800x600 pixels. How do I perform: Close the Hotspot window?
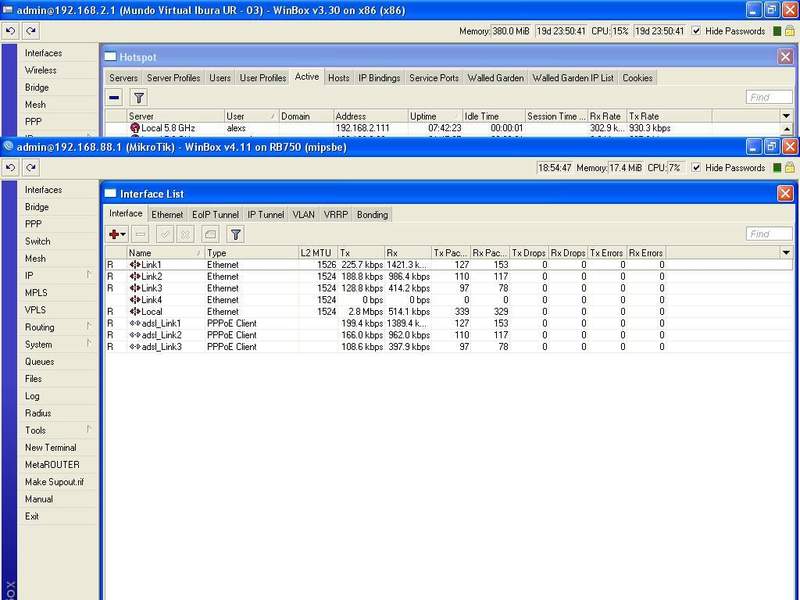[x=785, y=57]
